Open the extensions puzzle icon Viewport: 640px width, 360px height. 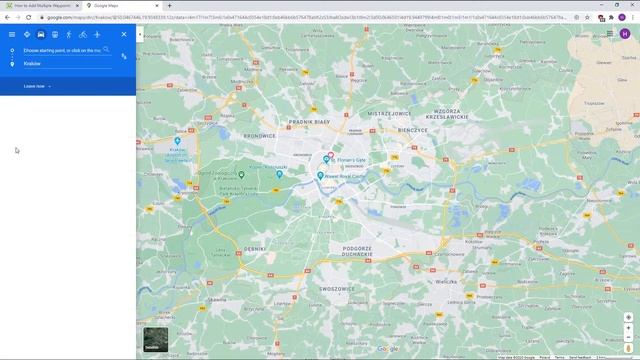(611, 18)
